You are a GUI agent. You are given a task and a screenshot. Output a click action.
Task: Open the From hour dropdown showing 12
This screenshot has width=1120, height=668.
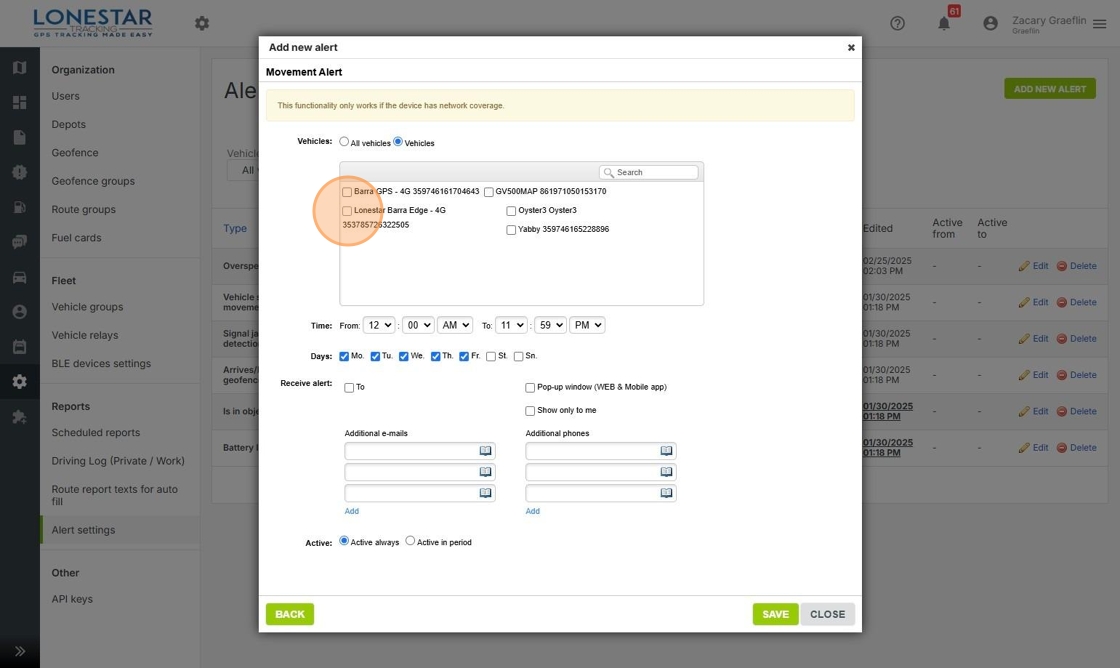[379, 325]
